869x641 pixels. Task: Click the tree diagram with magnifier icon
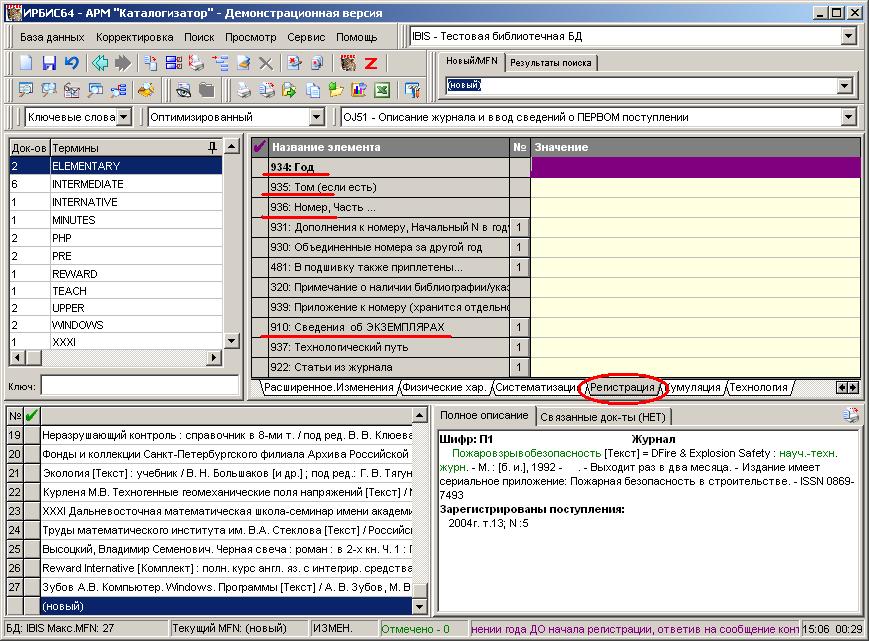pyautogui.click(x=118, y=90)
